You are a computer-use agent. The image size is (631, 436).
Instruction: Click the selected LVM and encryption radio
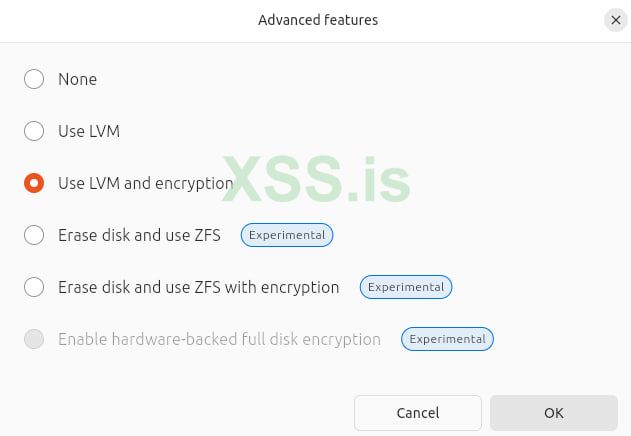(x=34, y=183)
